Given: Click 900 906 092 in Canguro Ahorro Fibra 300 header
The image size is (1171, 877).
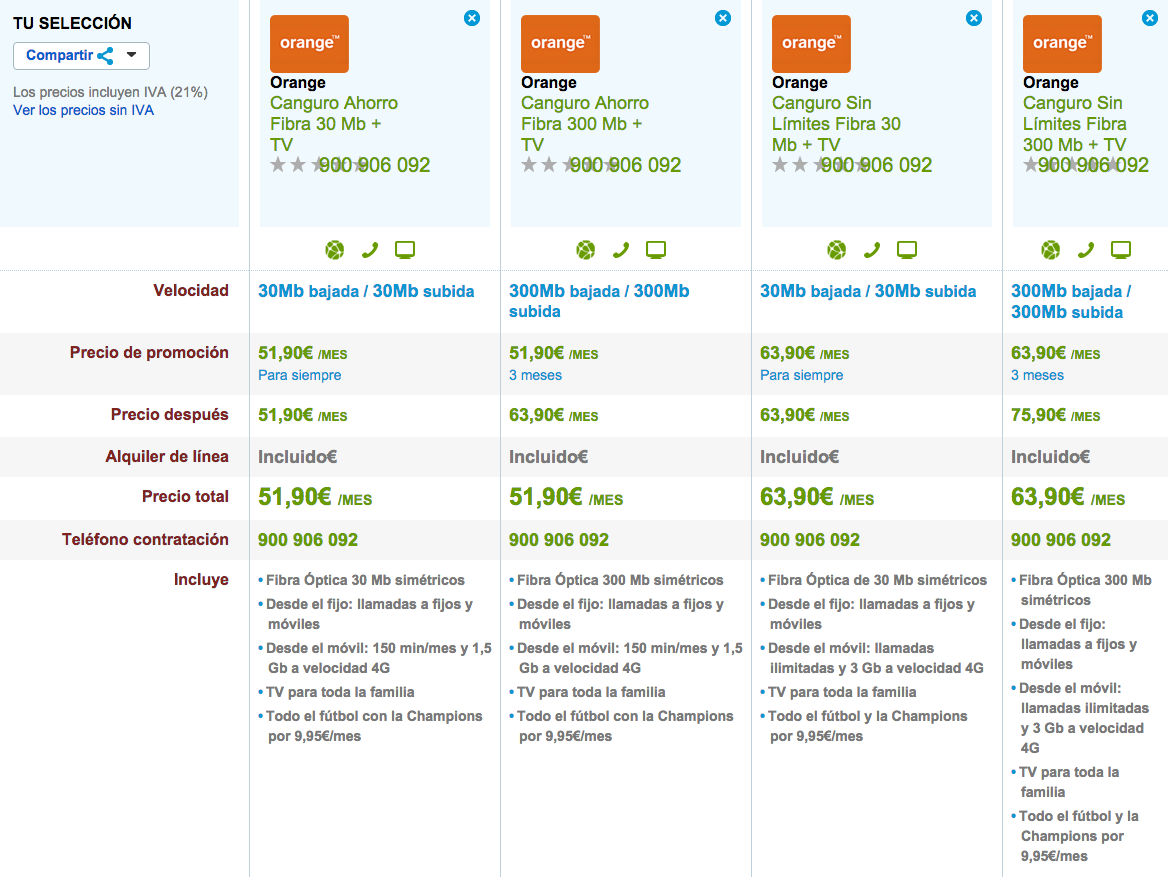Looking at the screenshot, I should (x=625, y=165).
